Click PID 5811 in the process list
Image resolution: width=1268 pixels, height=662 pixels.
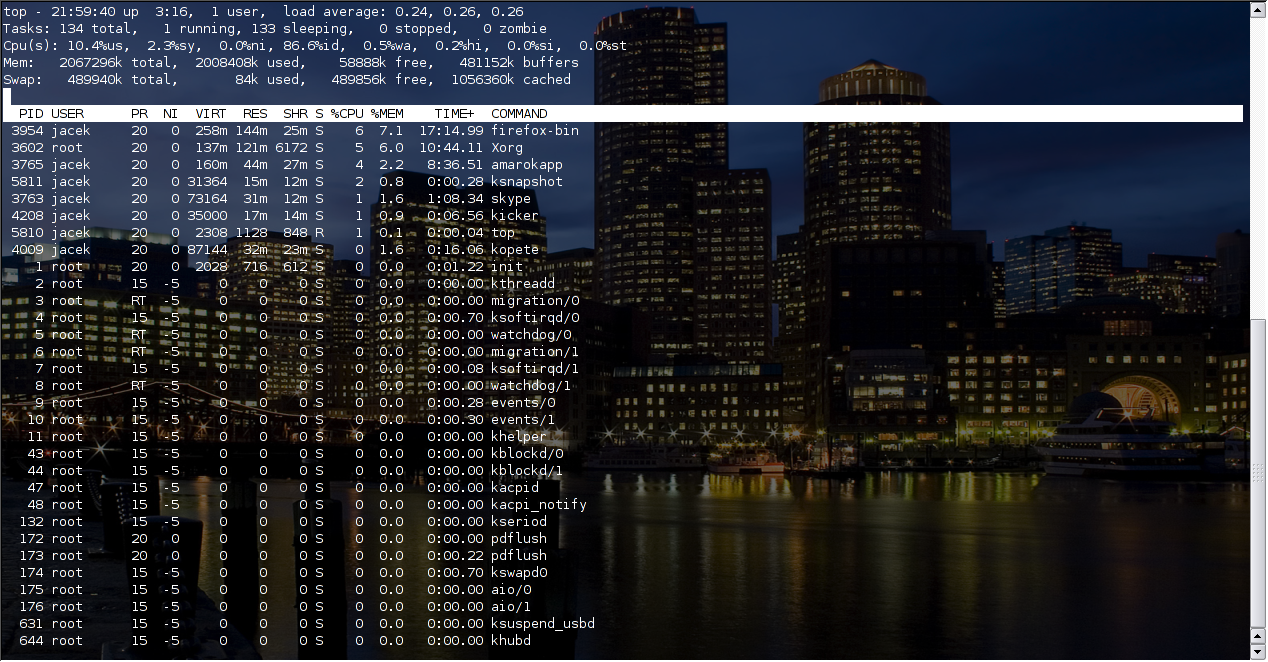(x=27, y=182)
